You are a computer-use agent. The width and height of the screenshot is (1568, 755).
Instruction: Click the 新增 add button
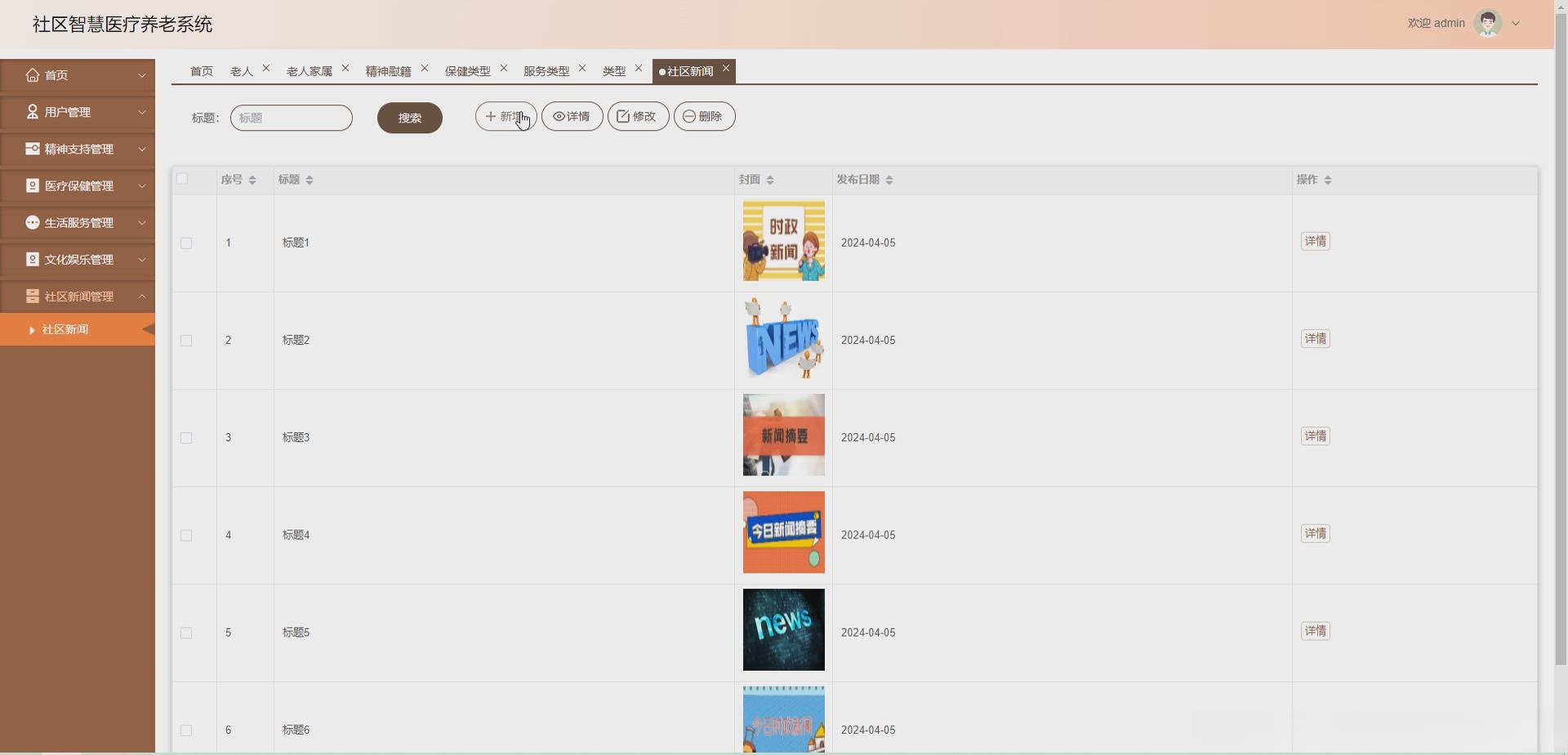pos(506,116)
